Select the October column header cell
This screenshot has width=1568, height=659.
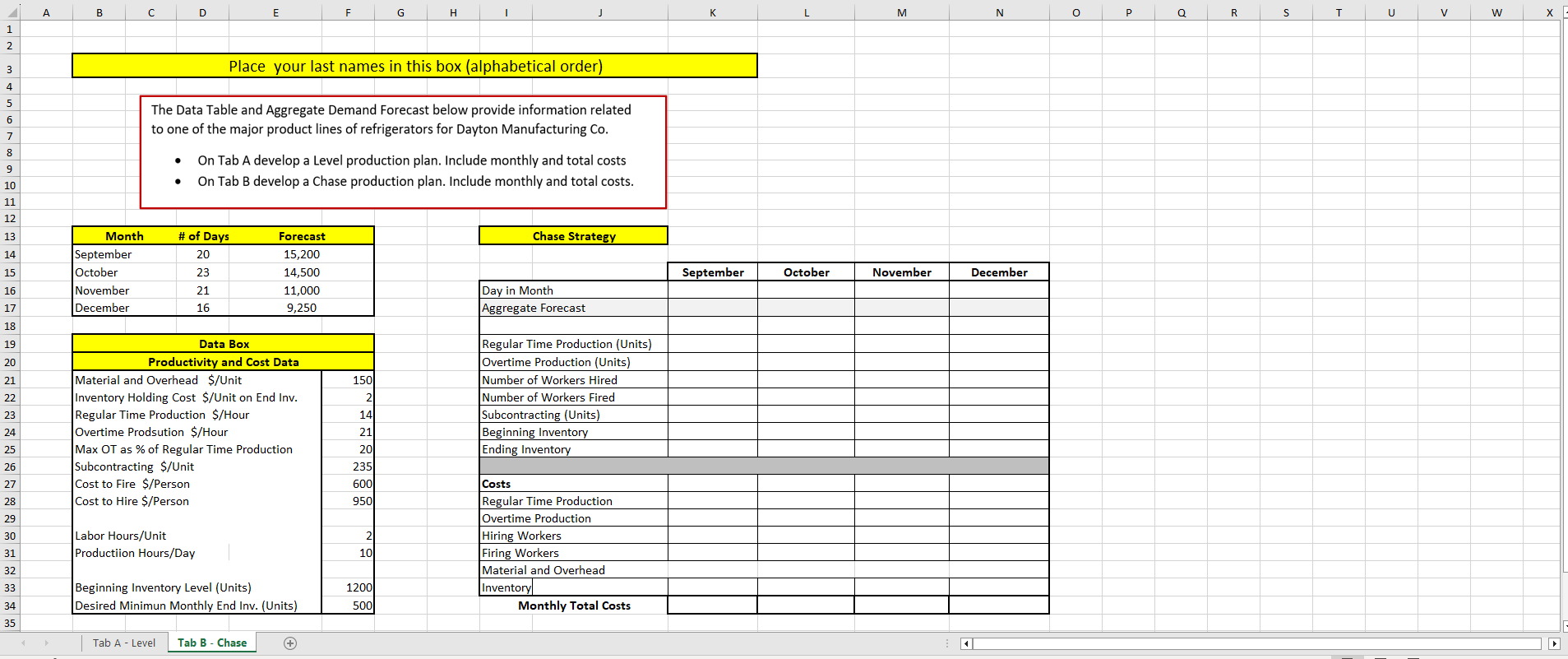point(807,272)
